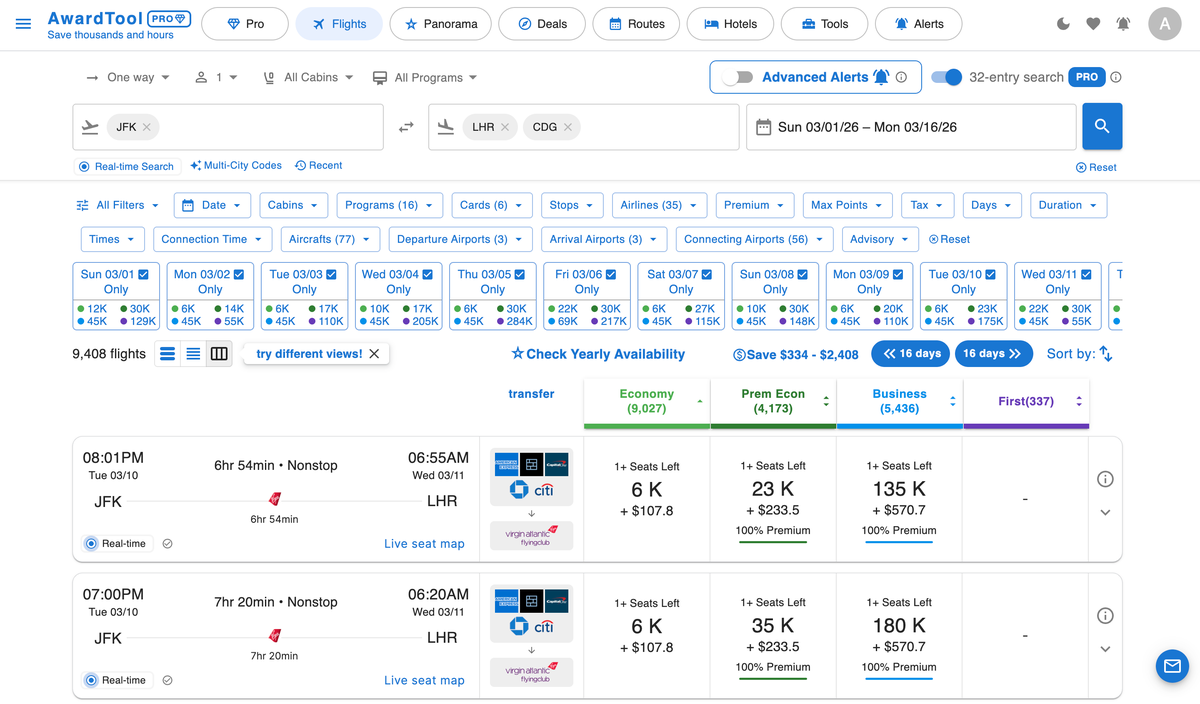Viewport: 1200px width, 704px height.
Task: Select the compact list view icon
Action: (x=193, y=353)
